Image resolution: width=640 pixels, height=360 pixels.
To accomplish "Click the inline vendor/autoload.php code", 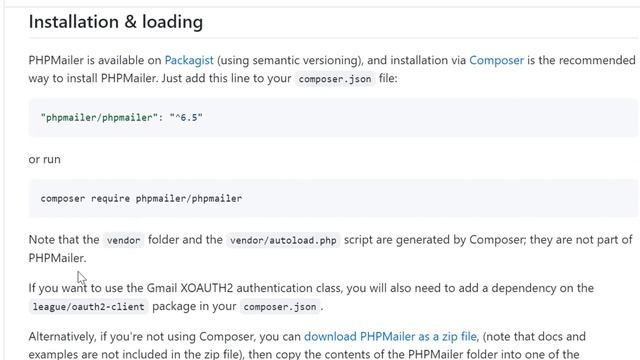I will click(283, 240).
